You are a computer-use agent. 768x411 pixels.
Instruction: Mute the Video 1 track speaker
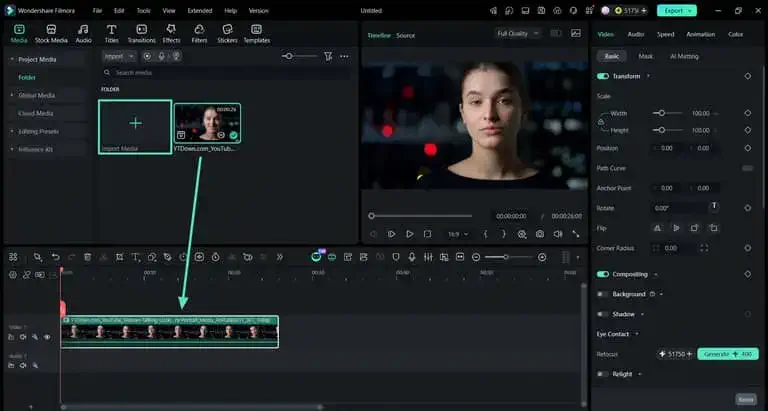coord(23,337)
